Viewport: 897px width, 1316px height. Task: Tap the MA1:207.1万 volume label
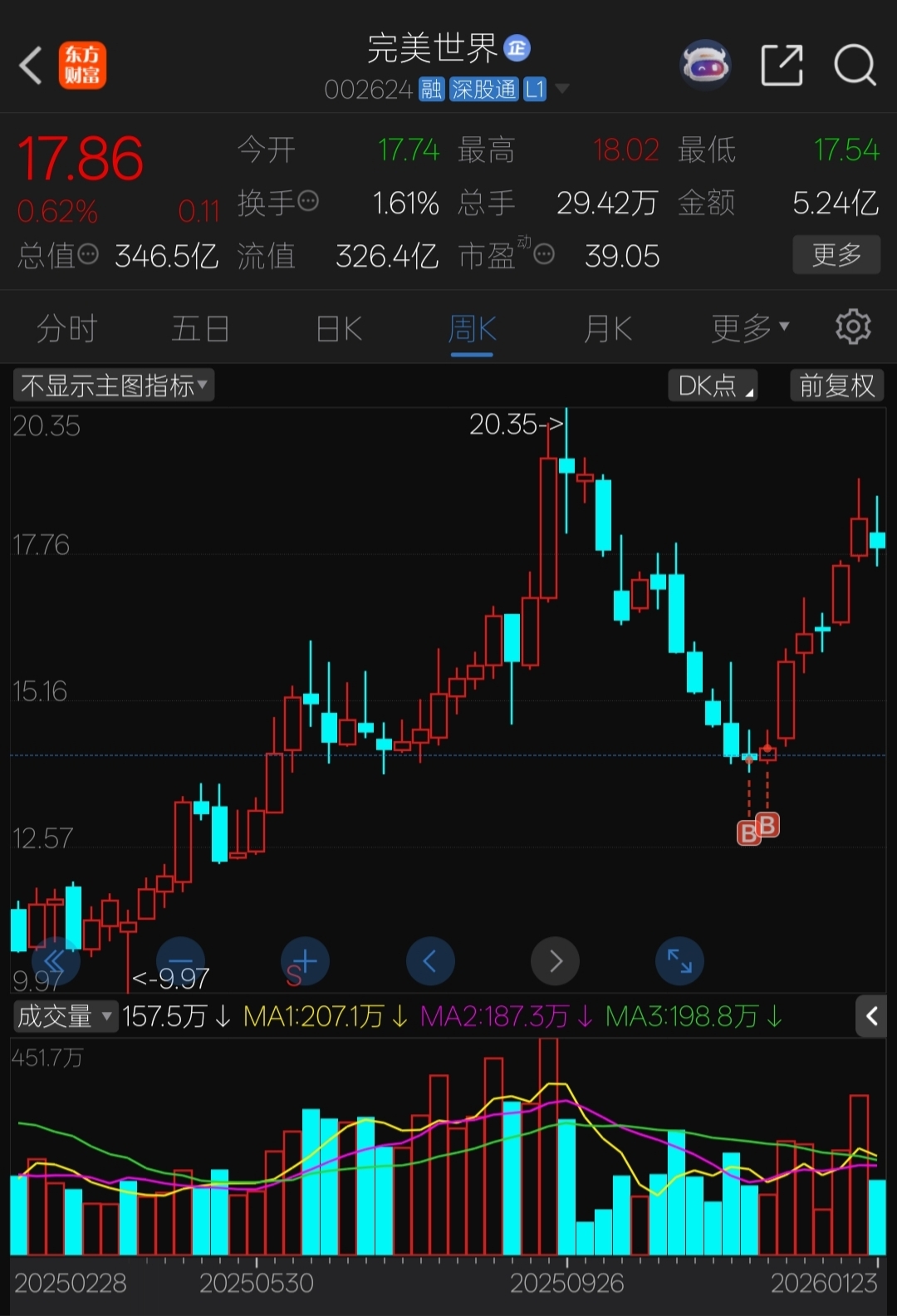pyautogui.click(x=326, y=1016)
